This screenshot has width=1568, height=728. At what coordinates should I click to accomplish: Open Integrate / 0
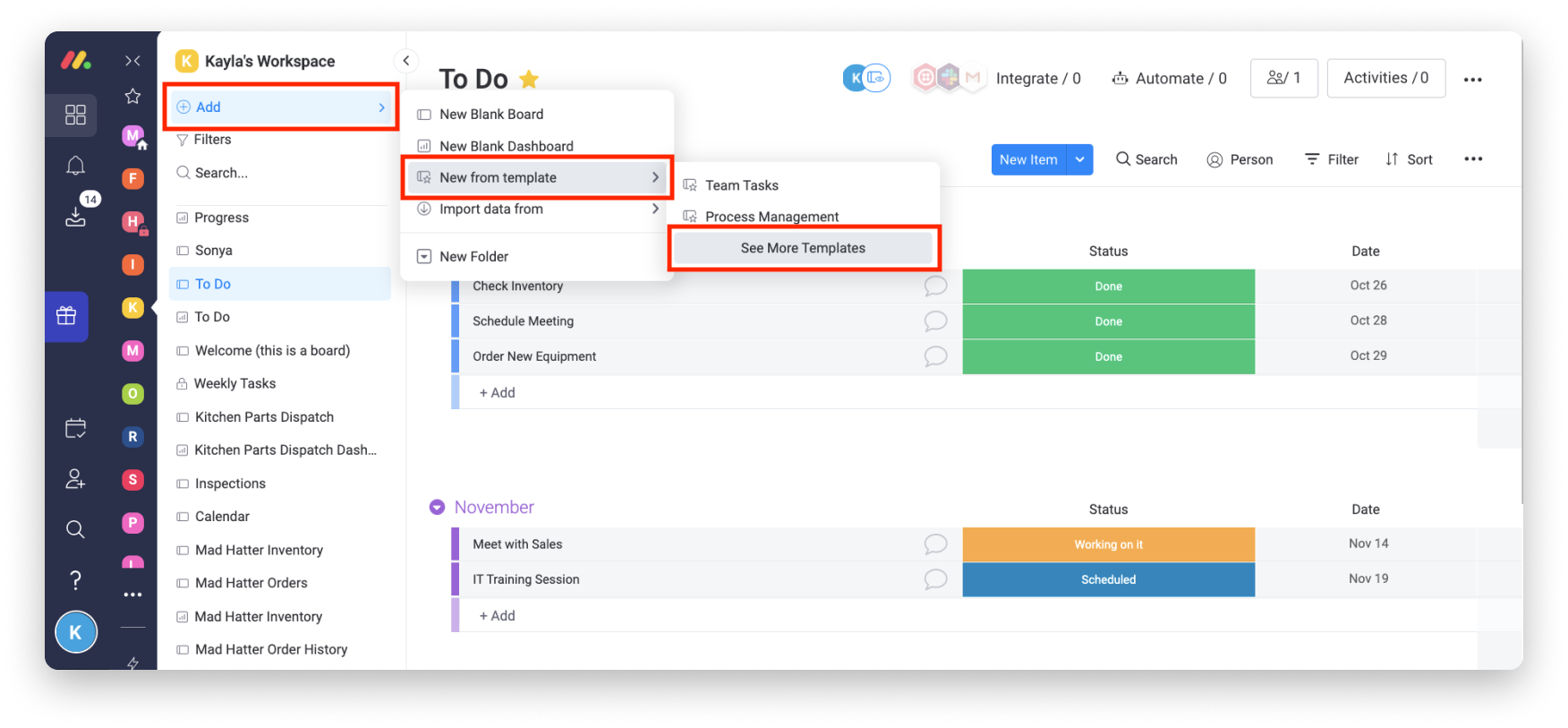coord(1038,79)
